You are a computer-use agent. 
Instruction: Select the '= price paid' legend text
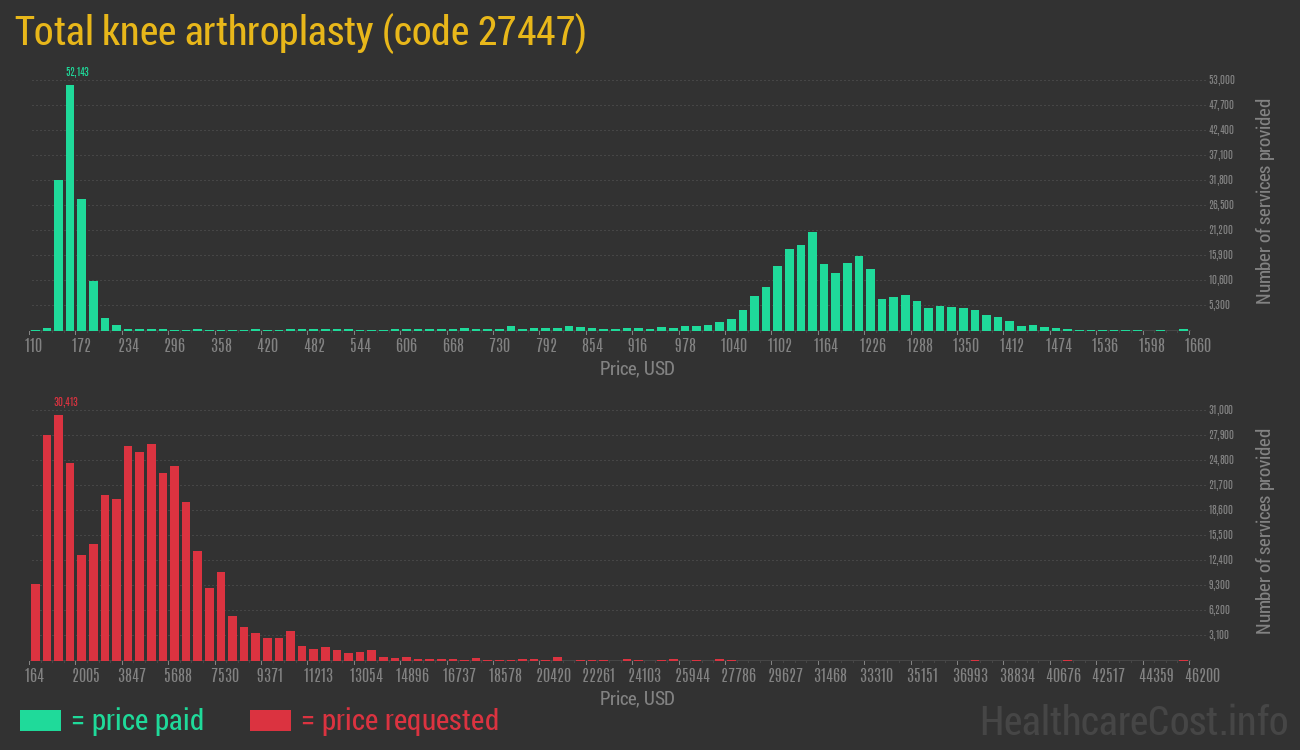[x=137, y=720]
